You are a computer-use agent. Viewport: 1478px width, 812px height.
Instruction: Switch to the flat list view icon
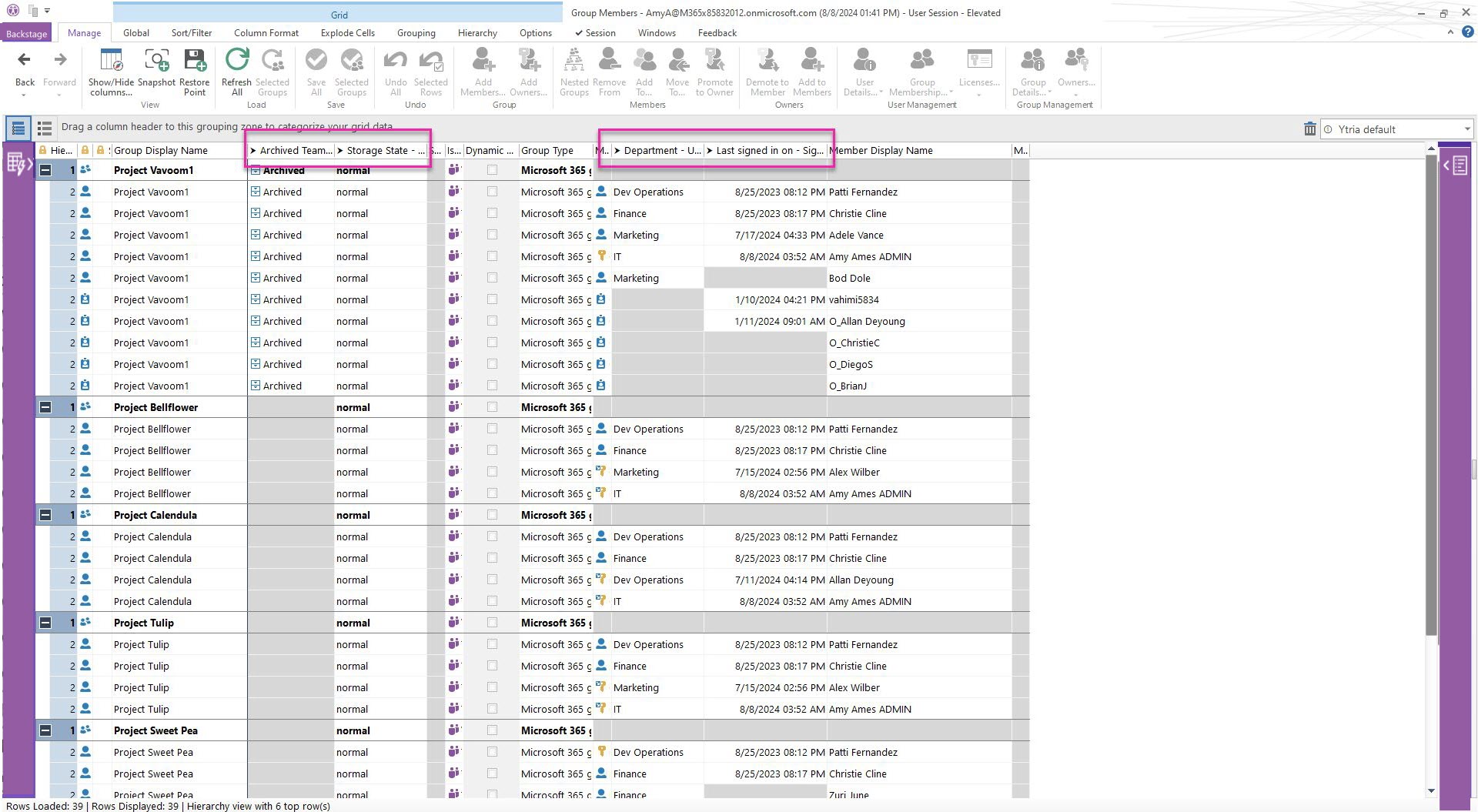[45, 129]
